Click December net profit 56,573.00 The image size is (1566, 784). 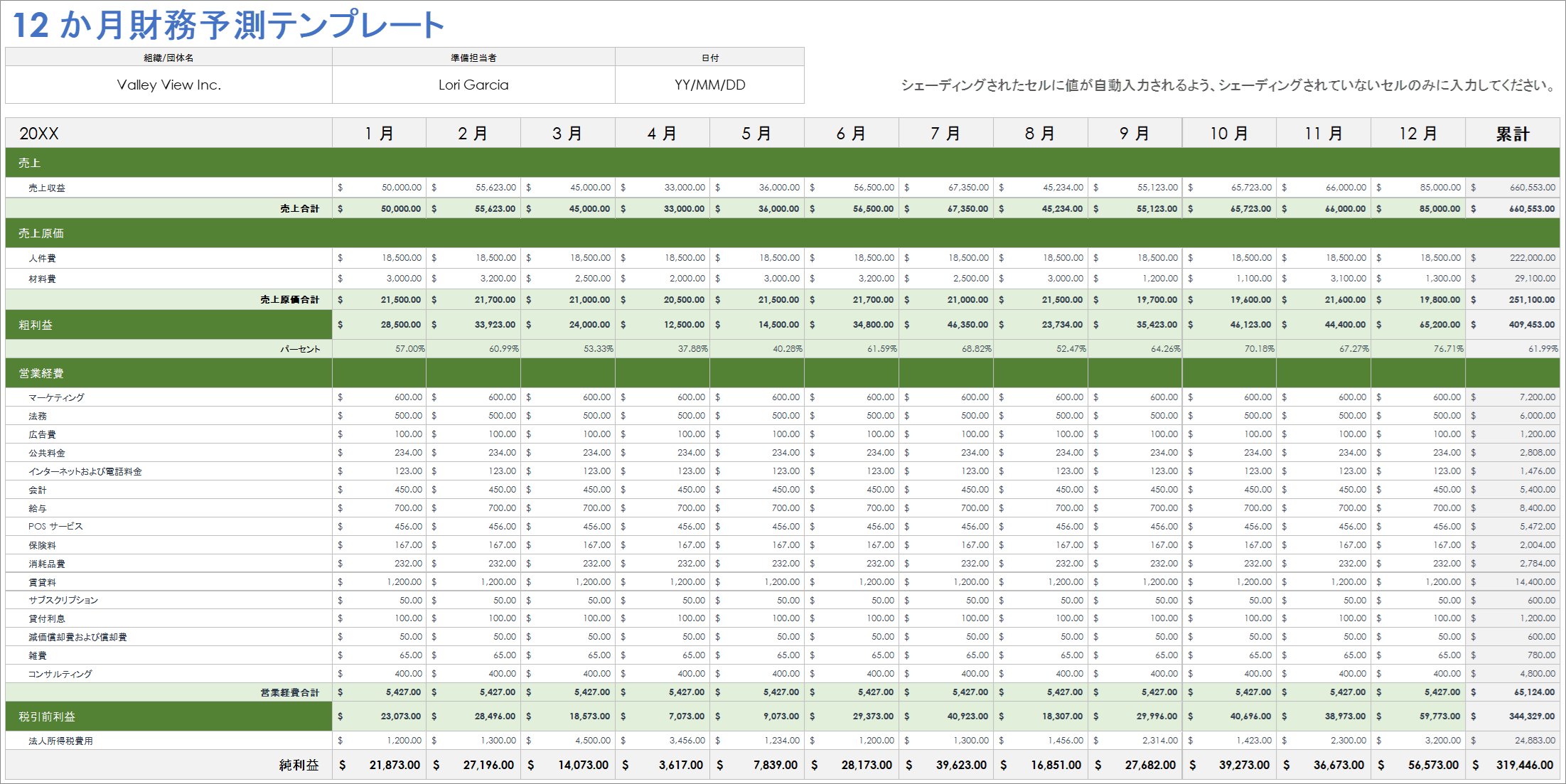click(x=1418, y=765)
